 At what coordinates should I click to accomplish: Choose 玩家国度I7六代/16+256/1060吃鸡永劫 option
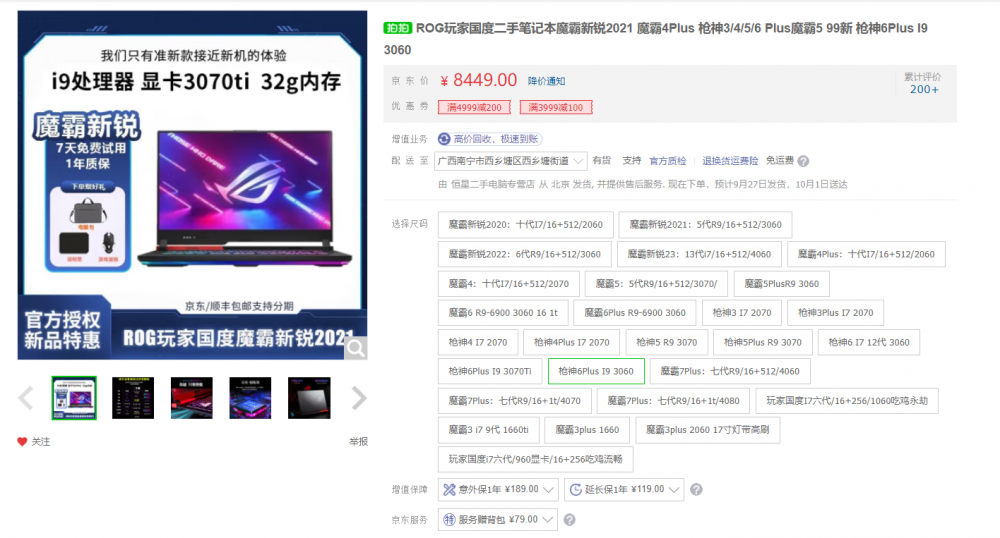point(847,401)
